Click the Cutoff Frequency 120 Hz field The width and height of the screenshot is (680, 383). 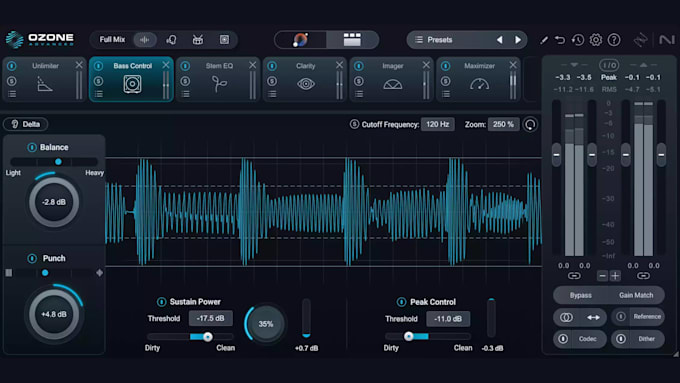(438, 124)
